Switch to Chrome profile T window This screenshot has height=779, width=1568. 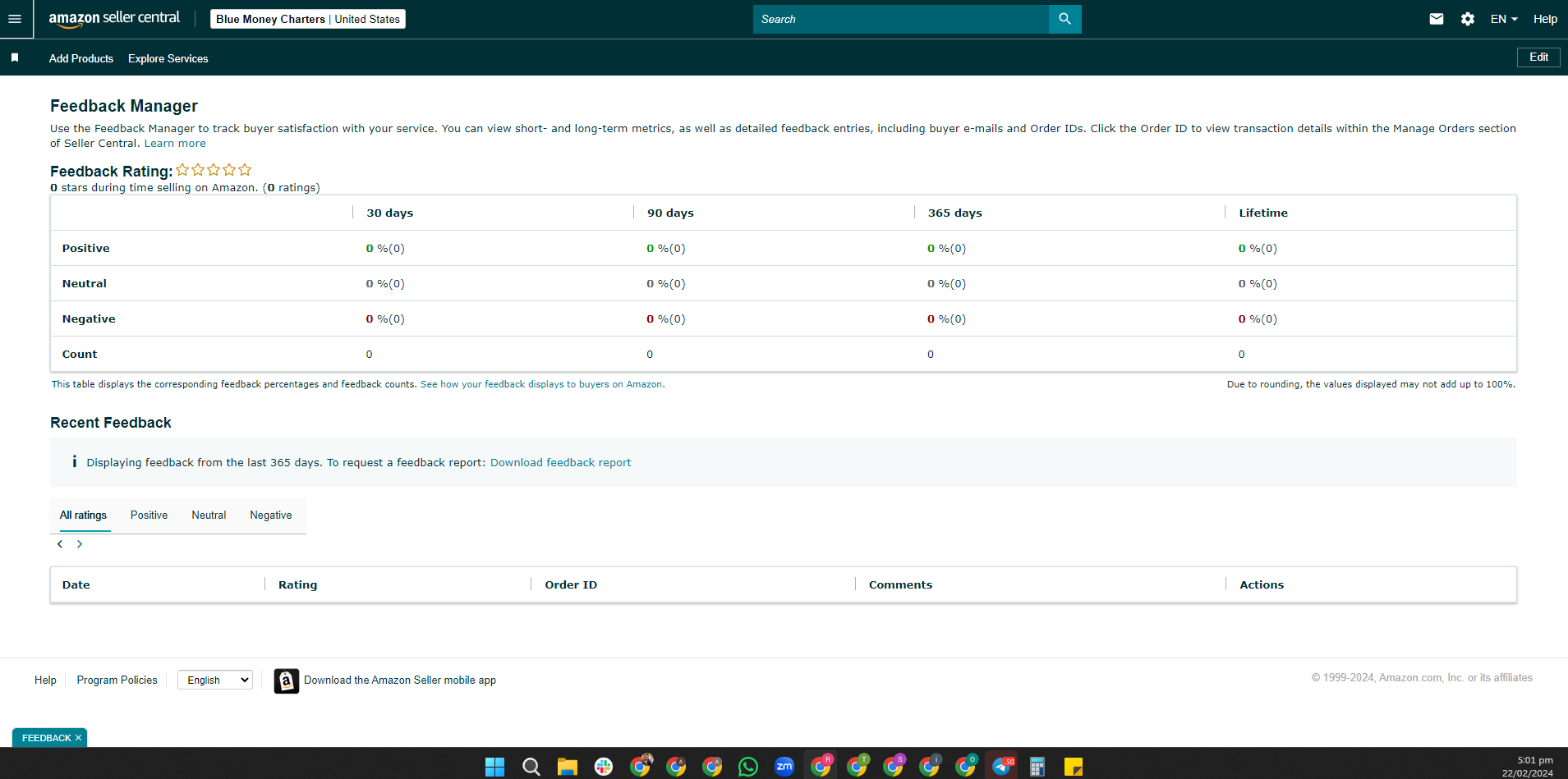[x=857, y=766]
